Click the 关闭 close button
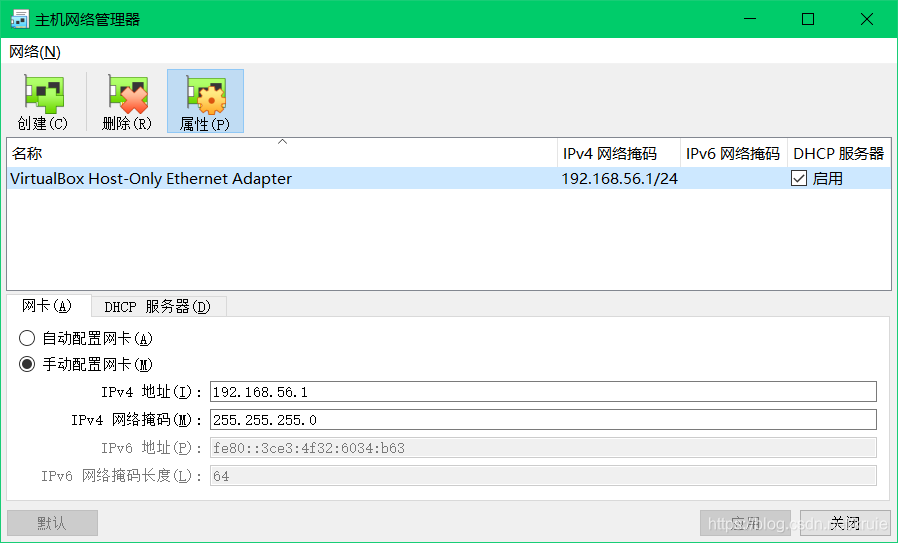 [x=845, y=523]
